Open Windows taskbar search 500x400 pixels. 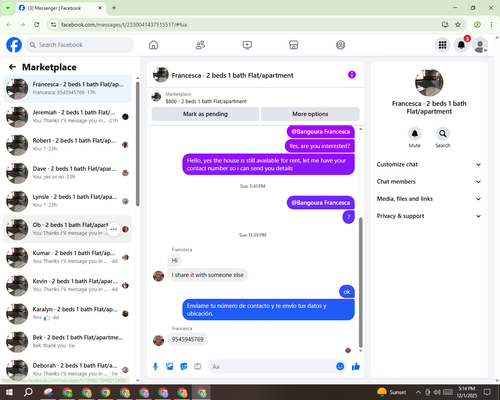pos(29,392)
